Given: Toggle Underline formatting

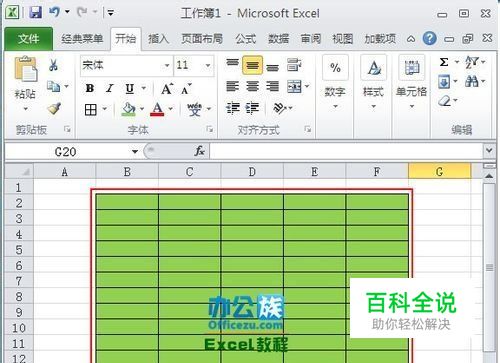Looking at the screenshot, I should [130, 89].
